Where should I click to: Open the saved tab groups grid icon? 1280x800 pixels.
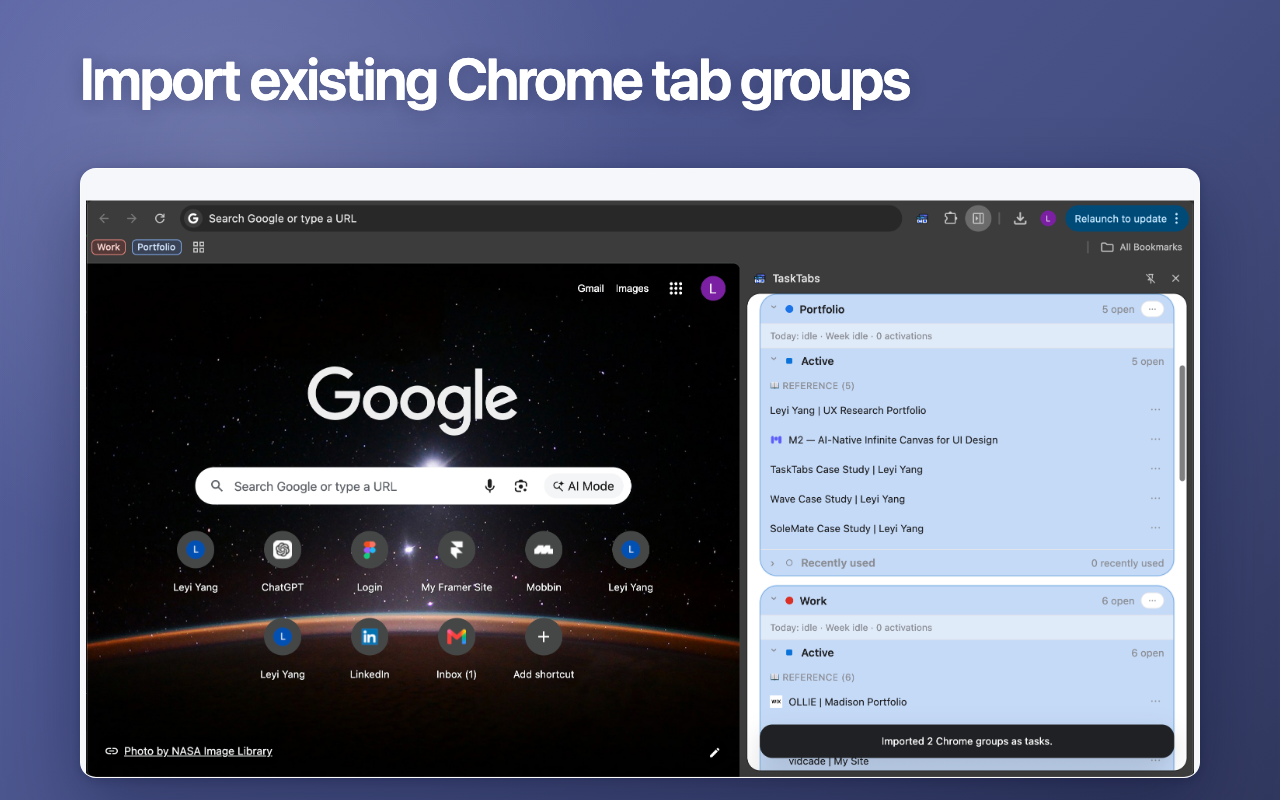pos(198,247)
